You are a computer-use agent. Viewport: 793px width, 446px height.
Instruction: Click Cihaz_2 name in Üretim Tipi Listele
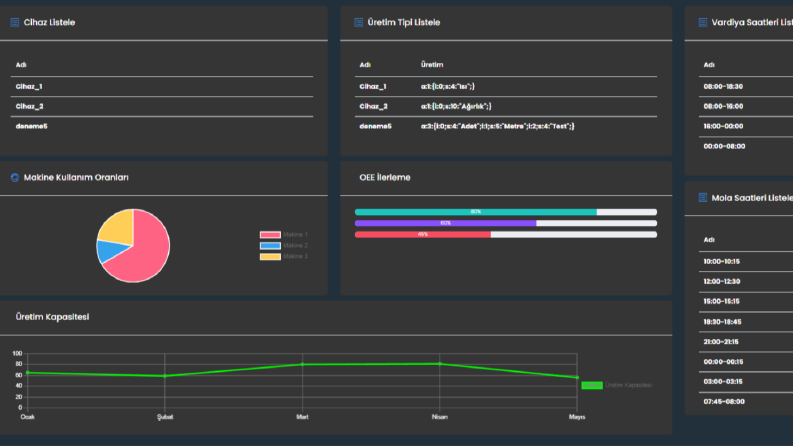(373, 106)
